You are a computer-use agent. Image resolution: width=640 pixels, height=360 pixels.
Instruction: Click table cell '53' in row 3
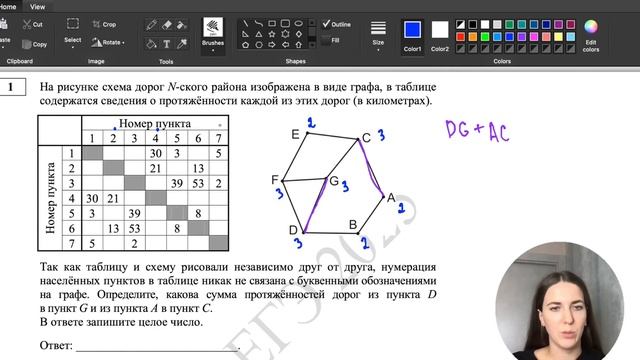click(x=198, y=183)
